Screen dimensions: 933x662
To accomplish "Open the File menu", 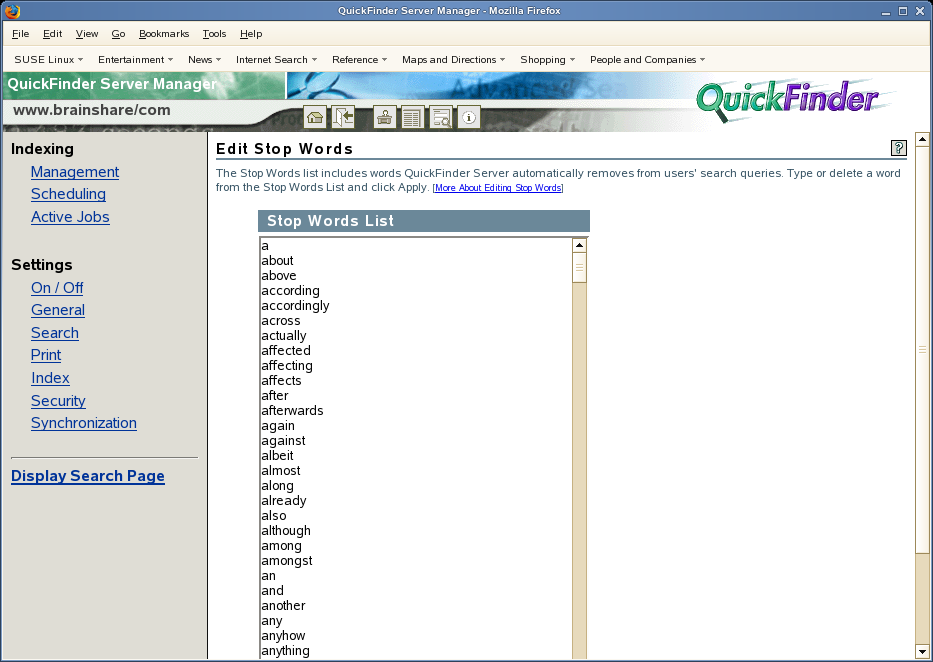I will pos(20,34).
